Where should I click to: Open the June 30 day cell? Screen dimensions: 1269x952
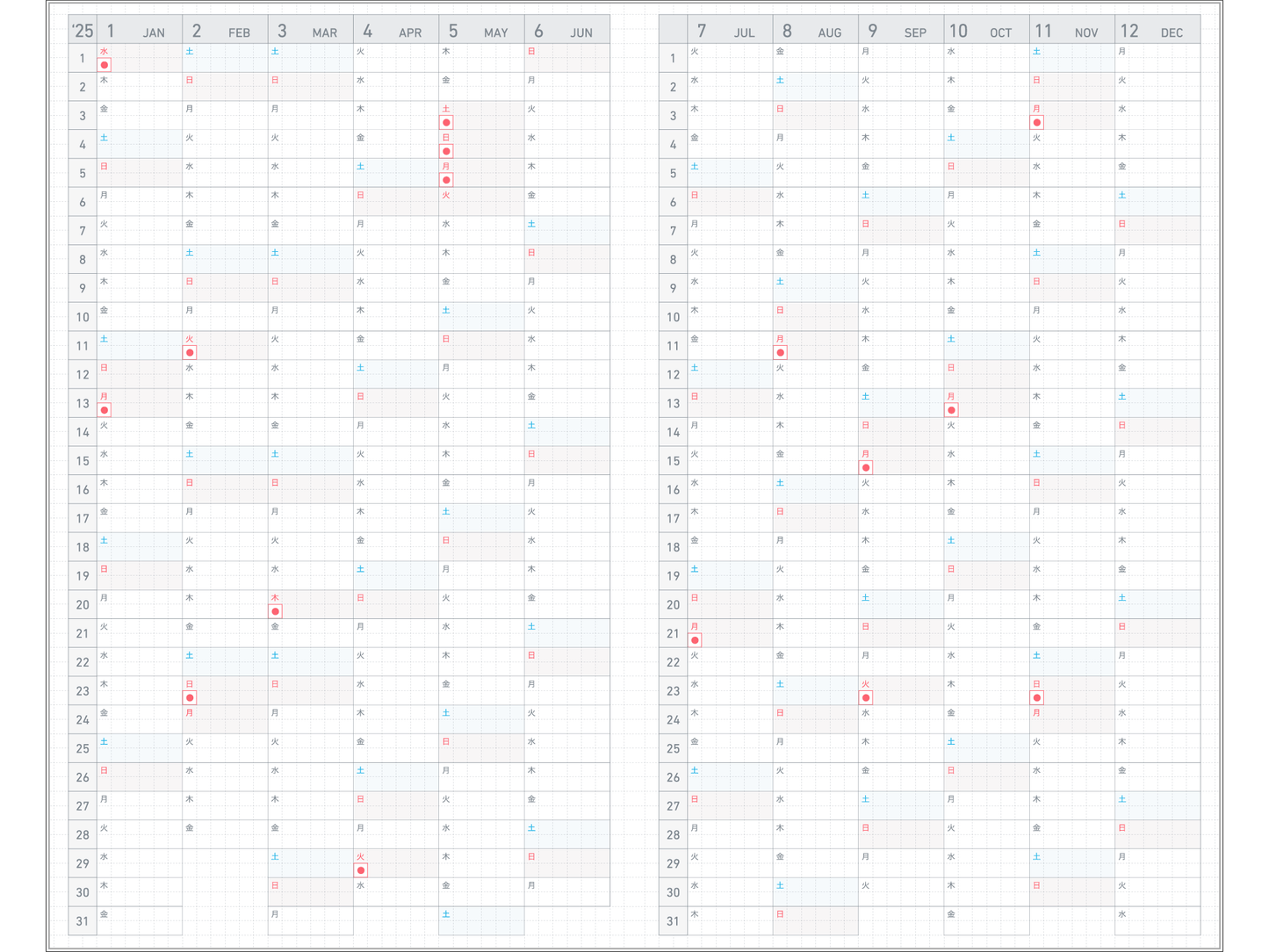(x=566, y=891)
